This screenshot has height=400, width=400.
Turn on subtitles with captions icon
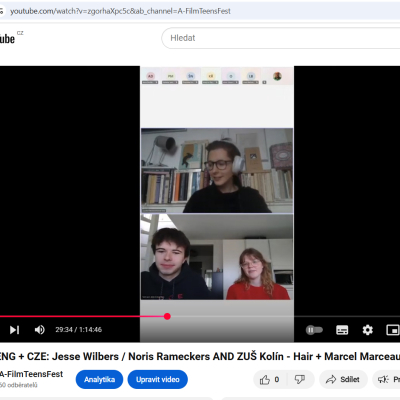342,330
